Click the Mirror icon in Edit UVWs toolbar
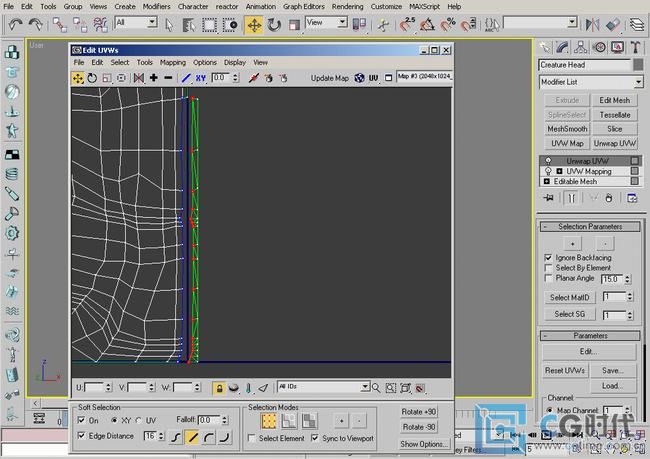Viewport: 650px width, 459px height. click(x=138, y=78)
